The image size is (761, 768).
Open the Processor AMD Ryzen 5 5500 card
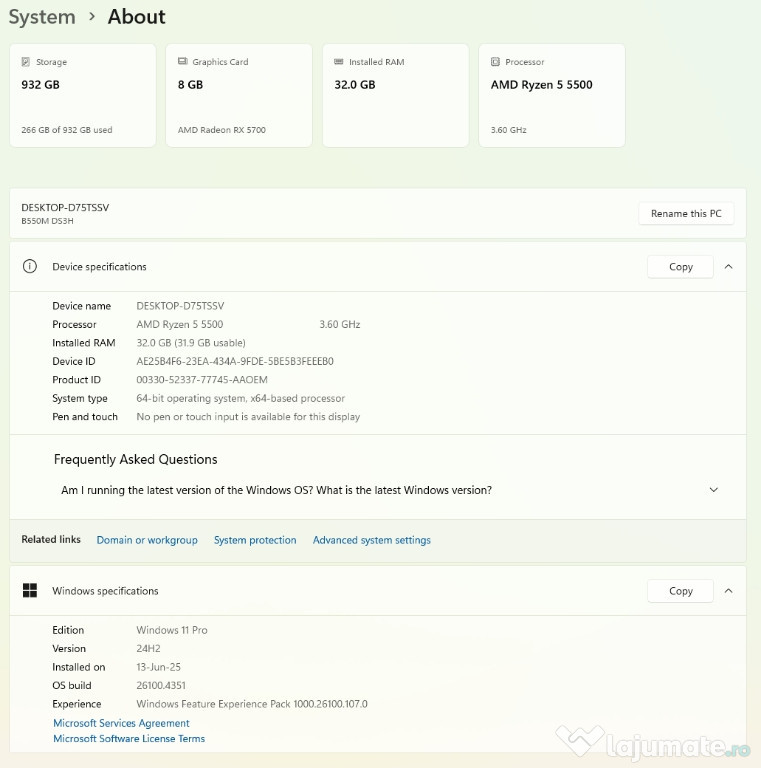pyautogui.click(x=552, y=96)
